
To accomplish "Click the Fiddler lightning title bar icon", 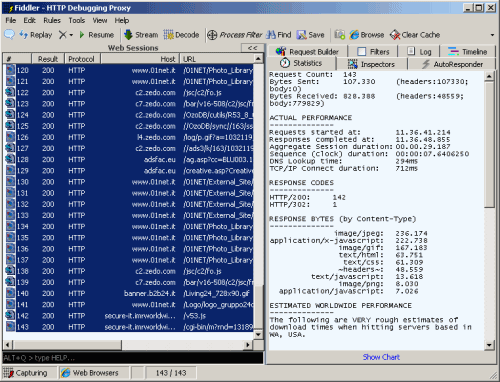I will click(10, 8).
